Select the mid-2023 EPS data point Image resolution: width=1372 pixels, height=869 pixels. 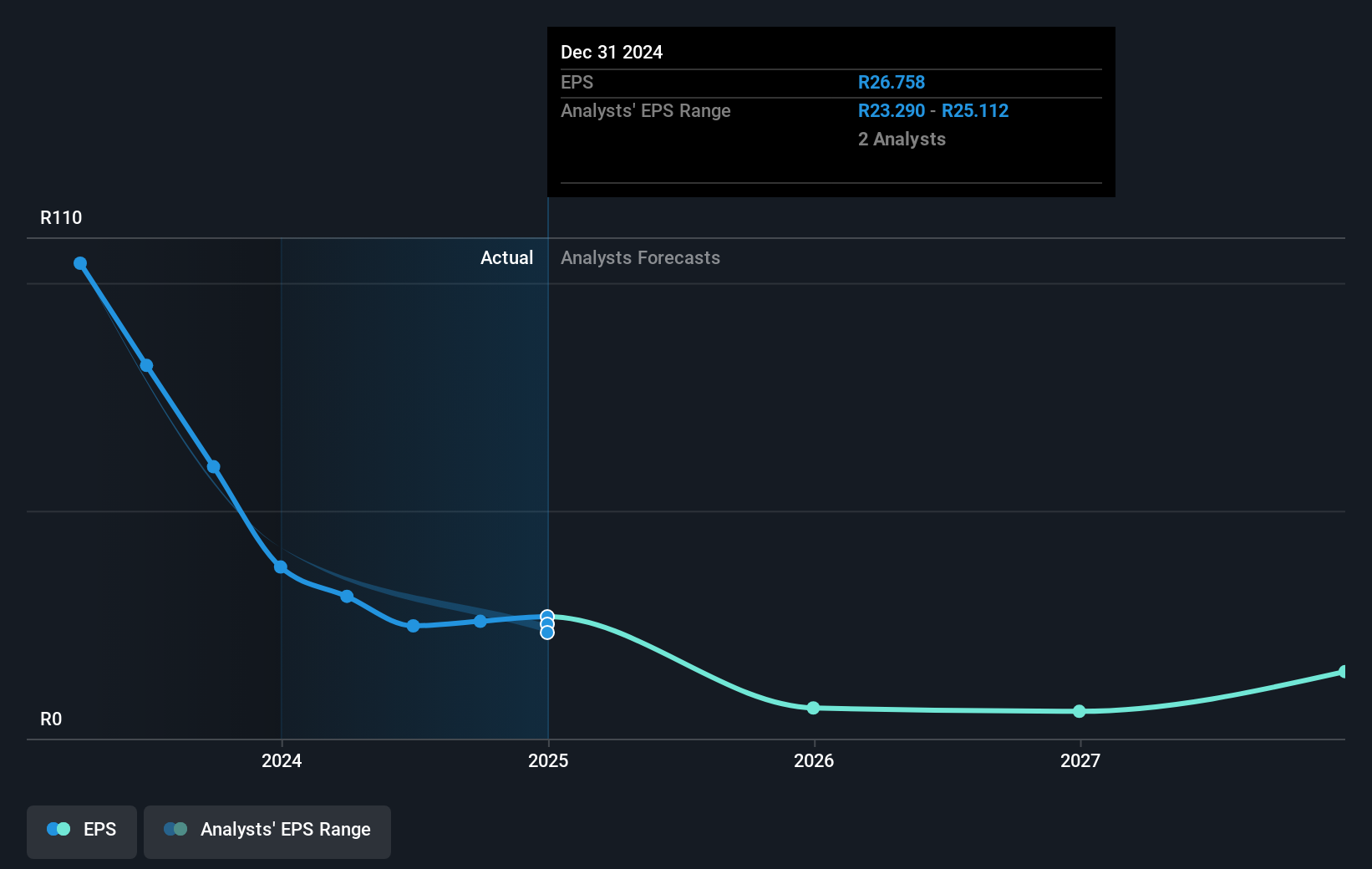(146, 365)
